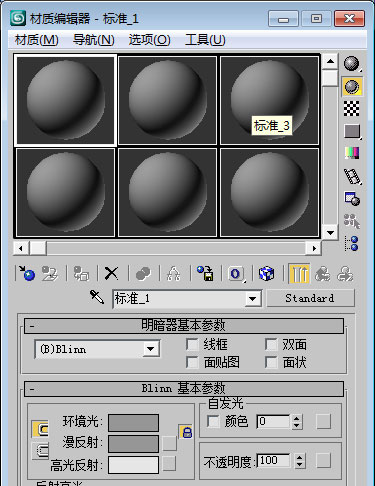The height and width of the screenshot is (486, 375).
Task: Enable the 线框 (Wire) checkbox
Action: pyautogui.click(x=192, y=345)
